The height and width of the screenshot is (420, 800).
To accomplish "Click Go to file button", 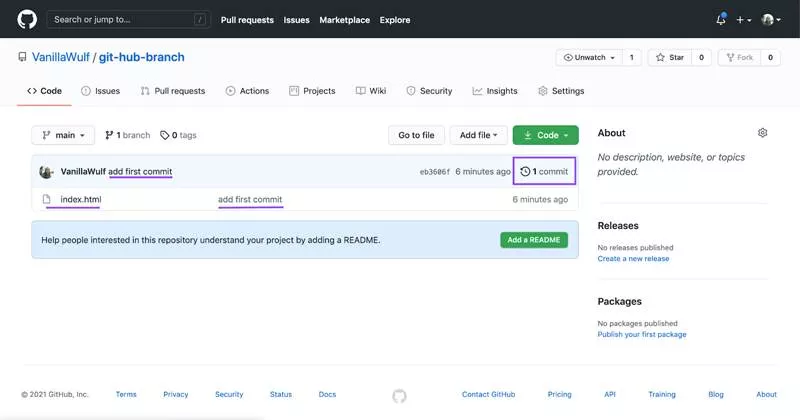I will coord(416,135).
